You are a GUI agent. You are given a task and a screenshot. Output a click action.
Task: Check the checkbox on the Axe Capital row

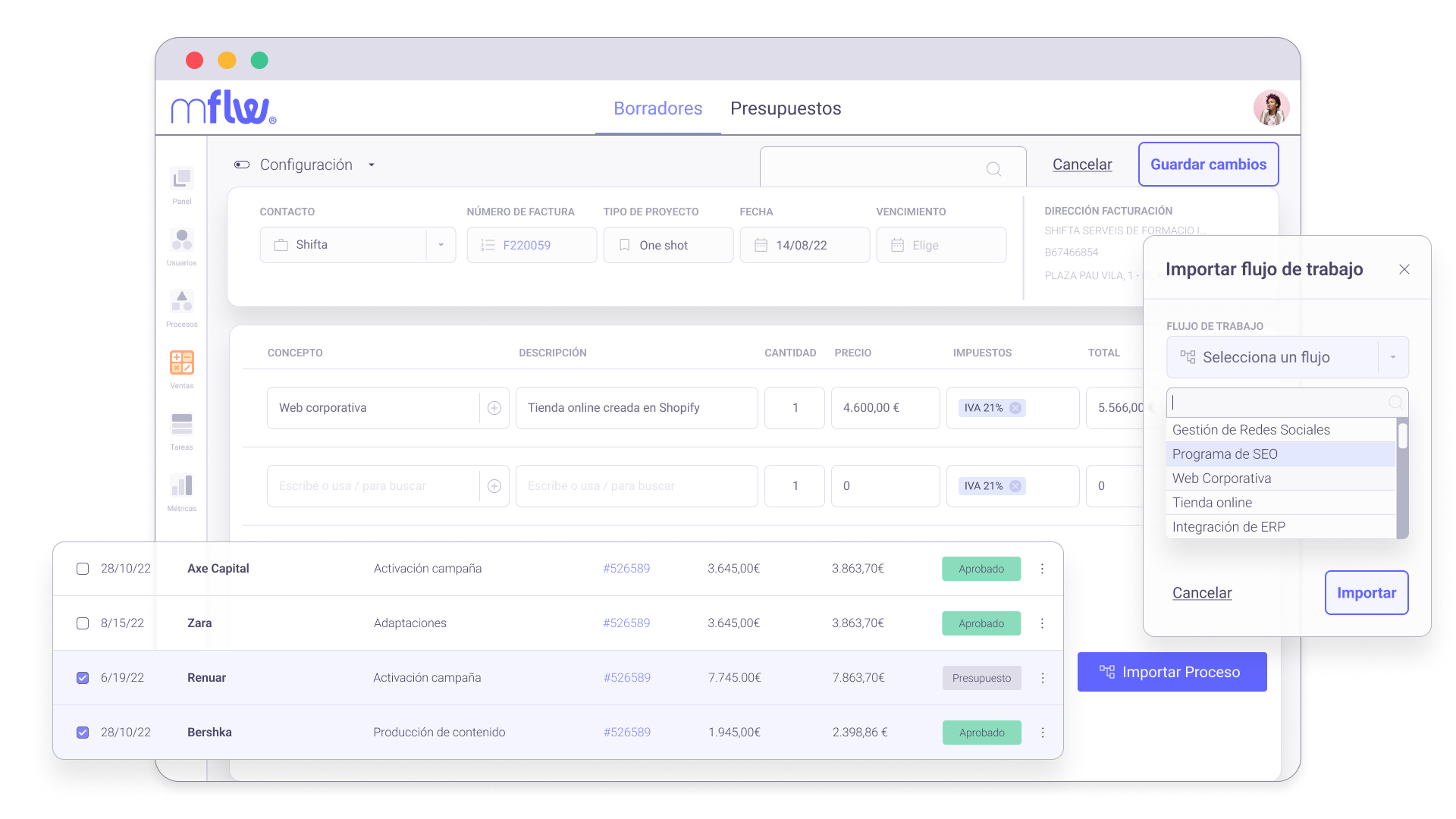coord(82,568)
